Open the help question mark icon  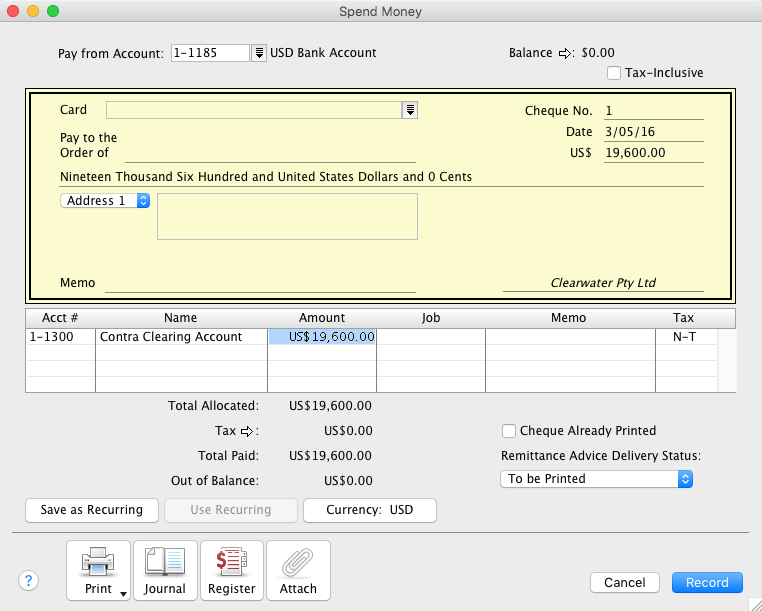coord(28,582)
